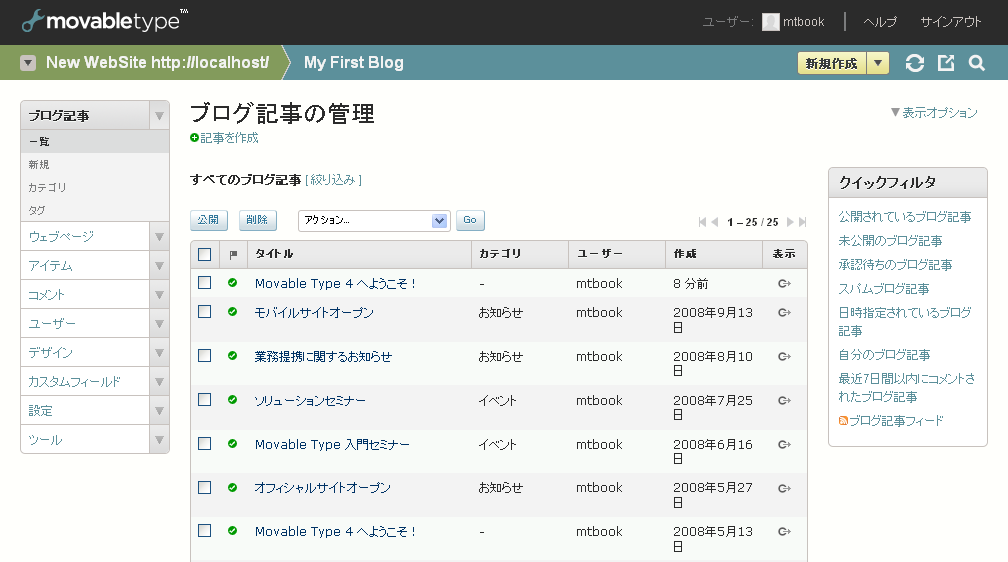Expand the コメント sidebar menu

(159, 295)
